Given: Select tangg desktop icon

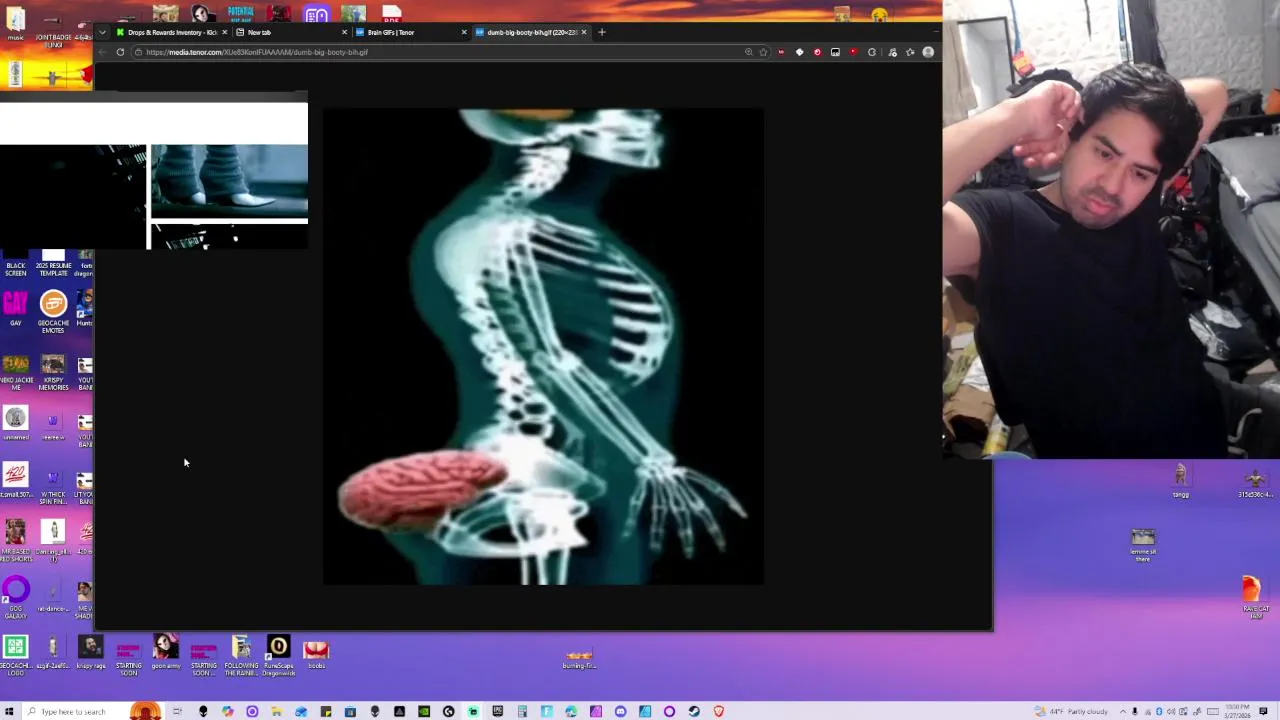Looking at the screenshot, I should (1181, 481).
